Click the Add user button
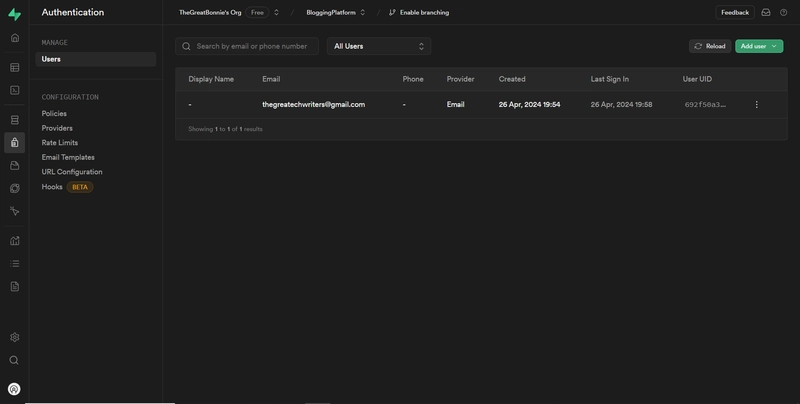800x404 pixels. pyautogui.click(x=759, y=46)
